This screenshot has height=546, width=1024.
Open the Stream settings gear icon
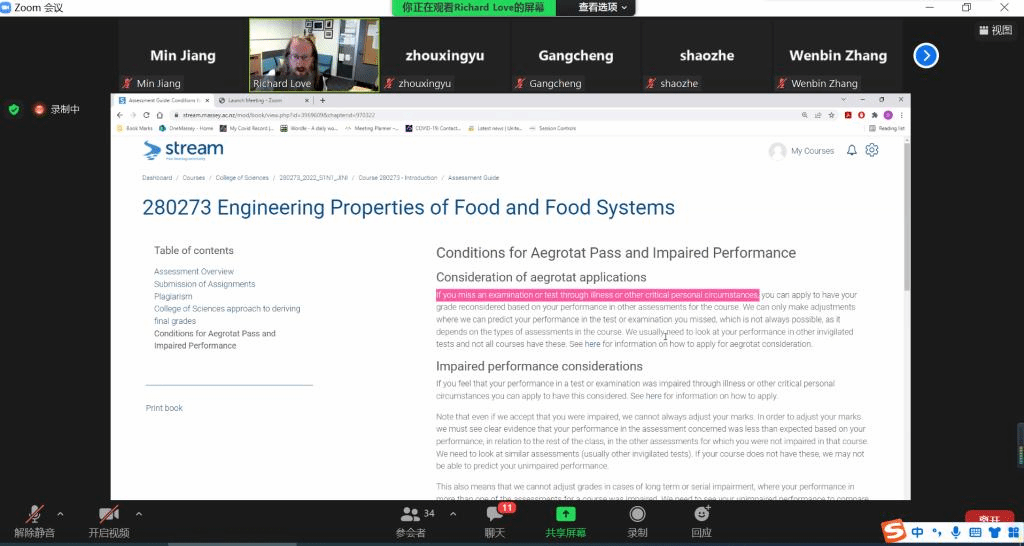click(x=872, y=150)
